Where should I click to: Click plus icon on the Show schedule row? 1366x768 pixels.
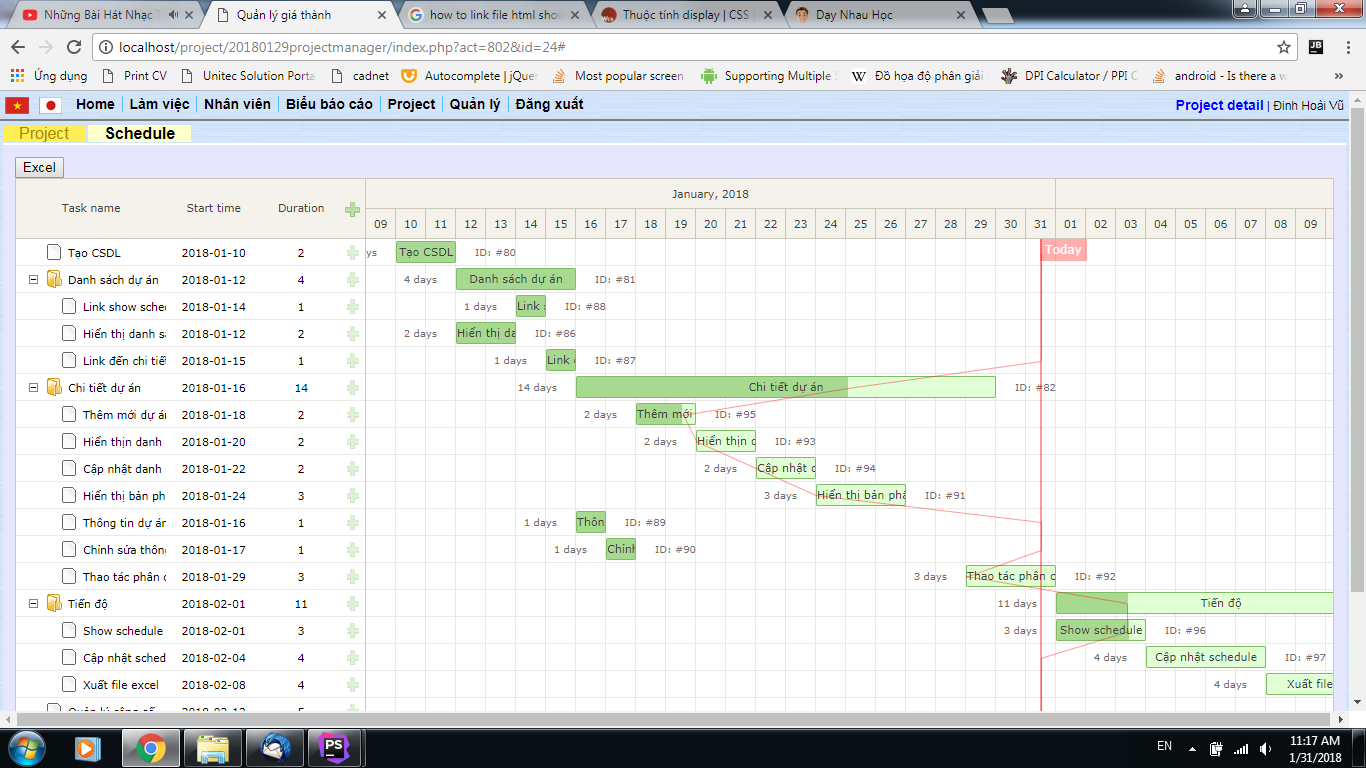pyautogui.click(x=352, y=631)
